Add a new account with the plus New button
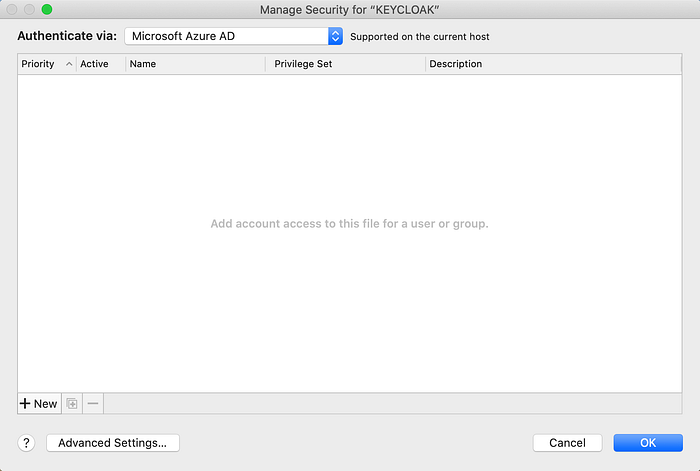The height and width of the screenshot is (471, 700). [x=39, y=404]
